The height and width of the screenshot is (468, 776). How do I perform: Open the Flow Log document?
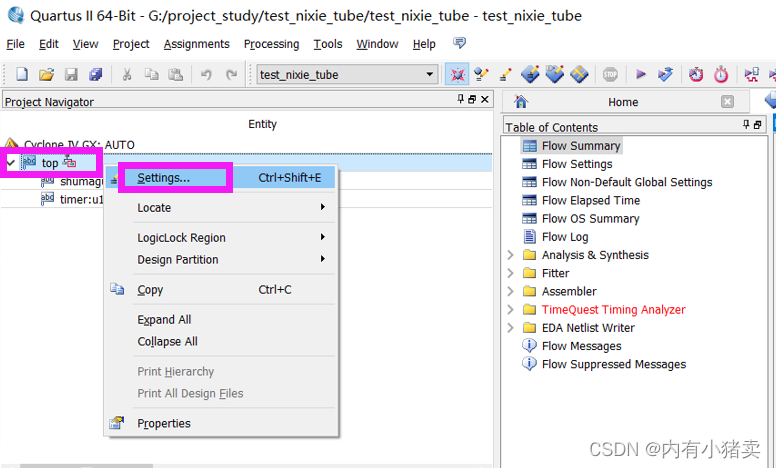[x=565, y=237]
